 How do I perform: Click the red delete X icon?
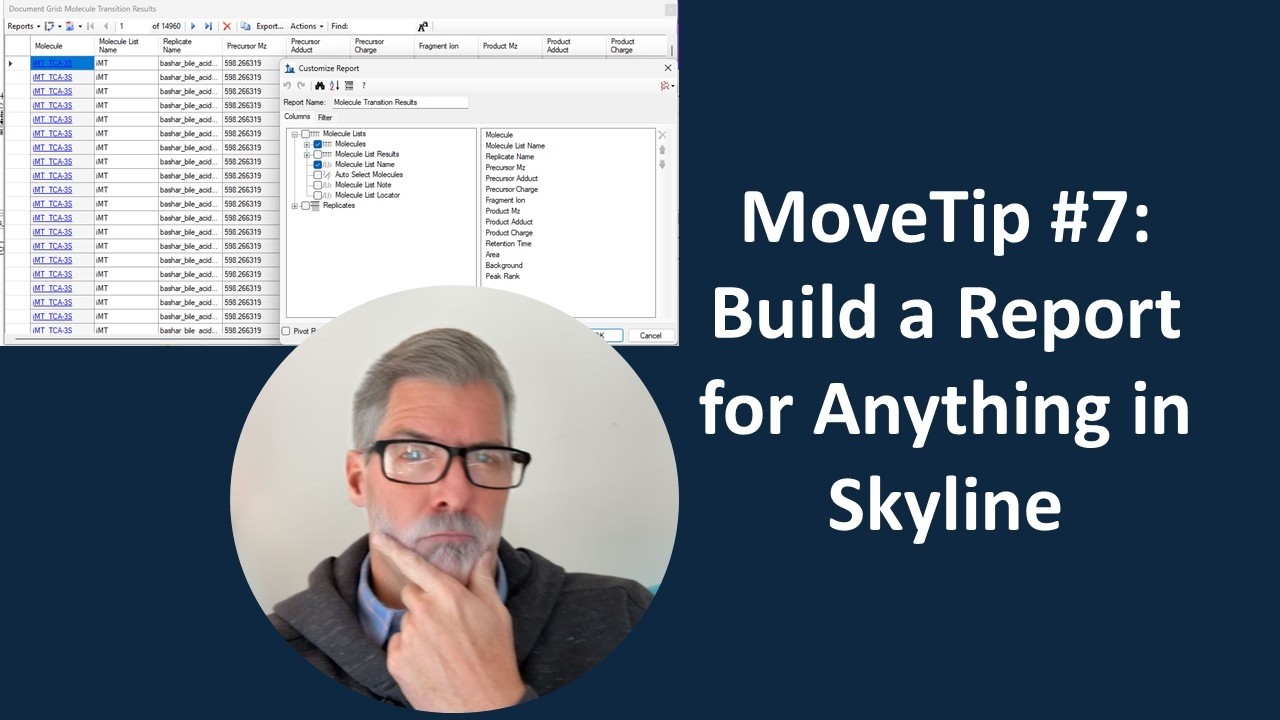click(x=227, y=26)
